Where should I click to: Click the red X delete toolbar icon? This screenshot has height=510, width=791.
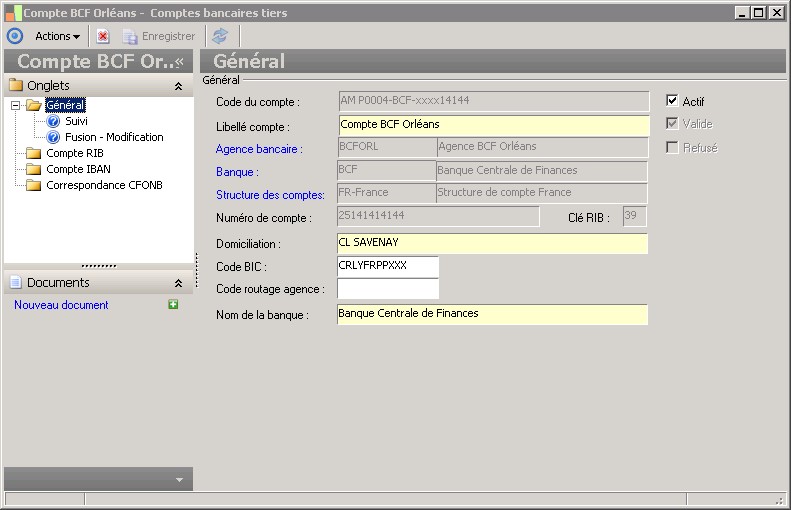(103, 36)
